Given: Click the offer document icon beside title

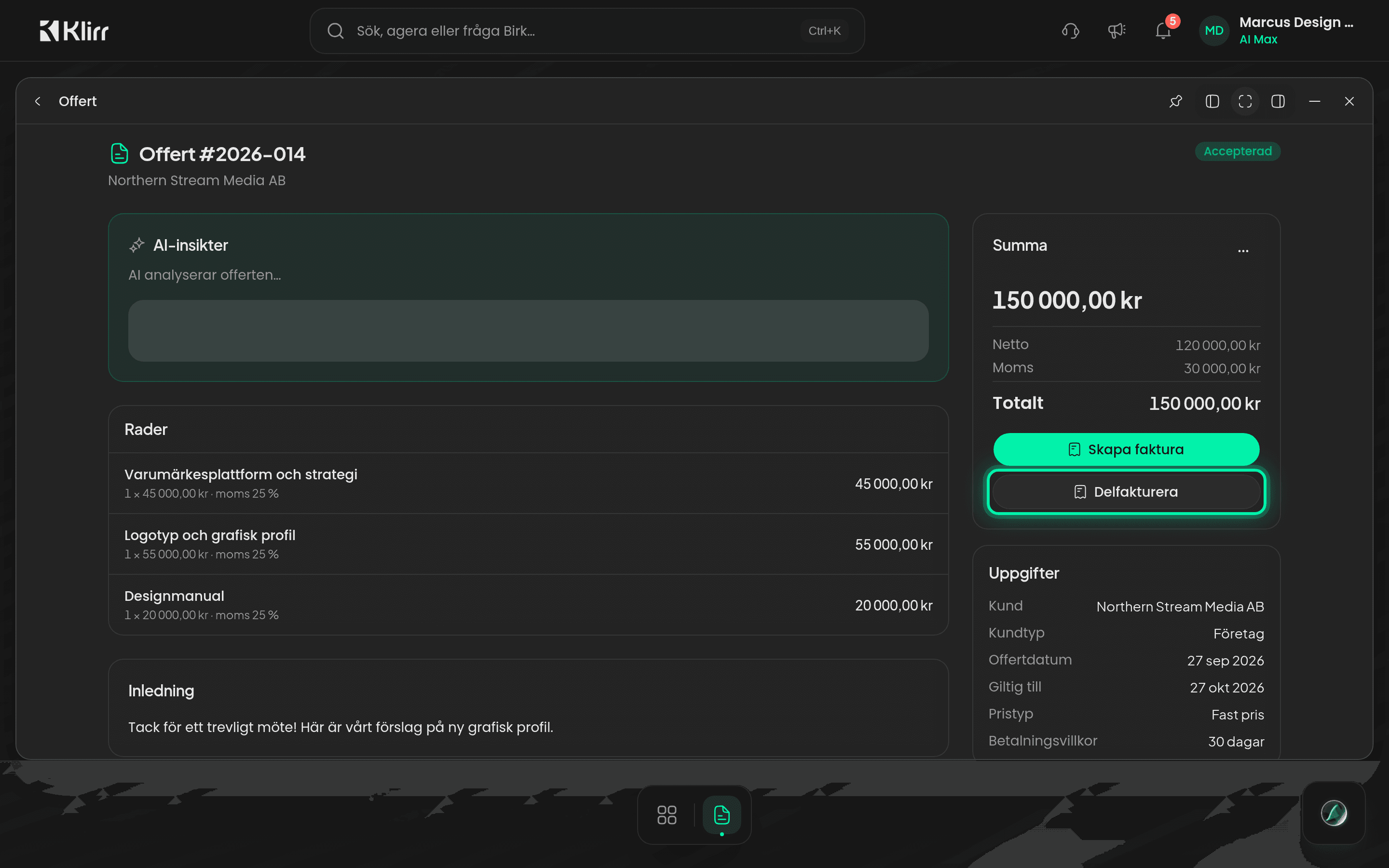Looking at the screenshot, I should click(x=119, y=154).
